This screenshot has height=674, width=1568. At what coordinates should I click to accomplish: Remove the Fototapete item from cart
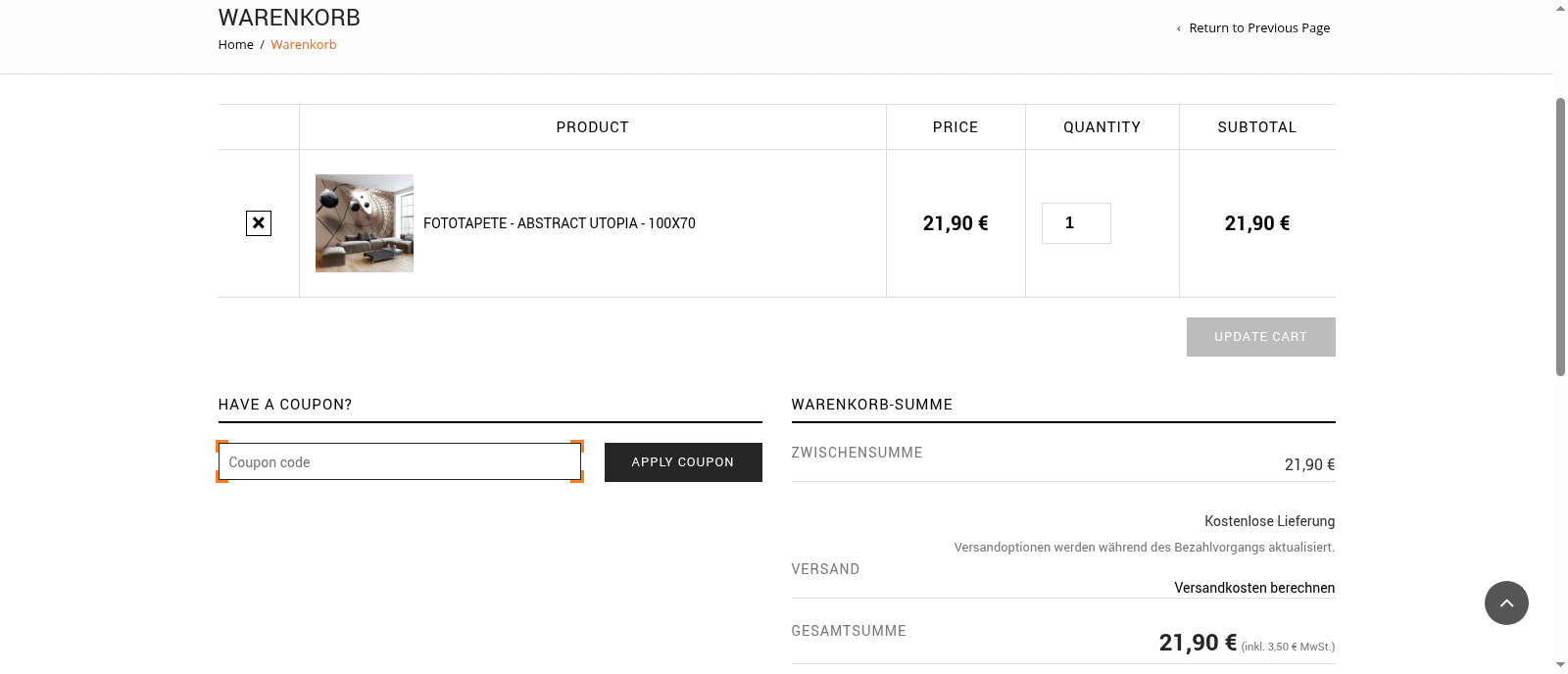point(259,223)
